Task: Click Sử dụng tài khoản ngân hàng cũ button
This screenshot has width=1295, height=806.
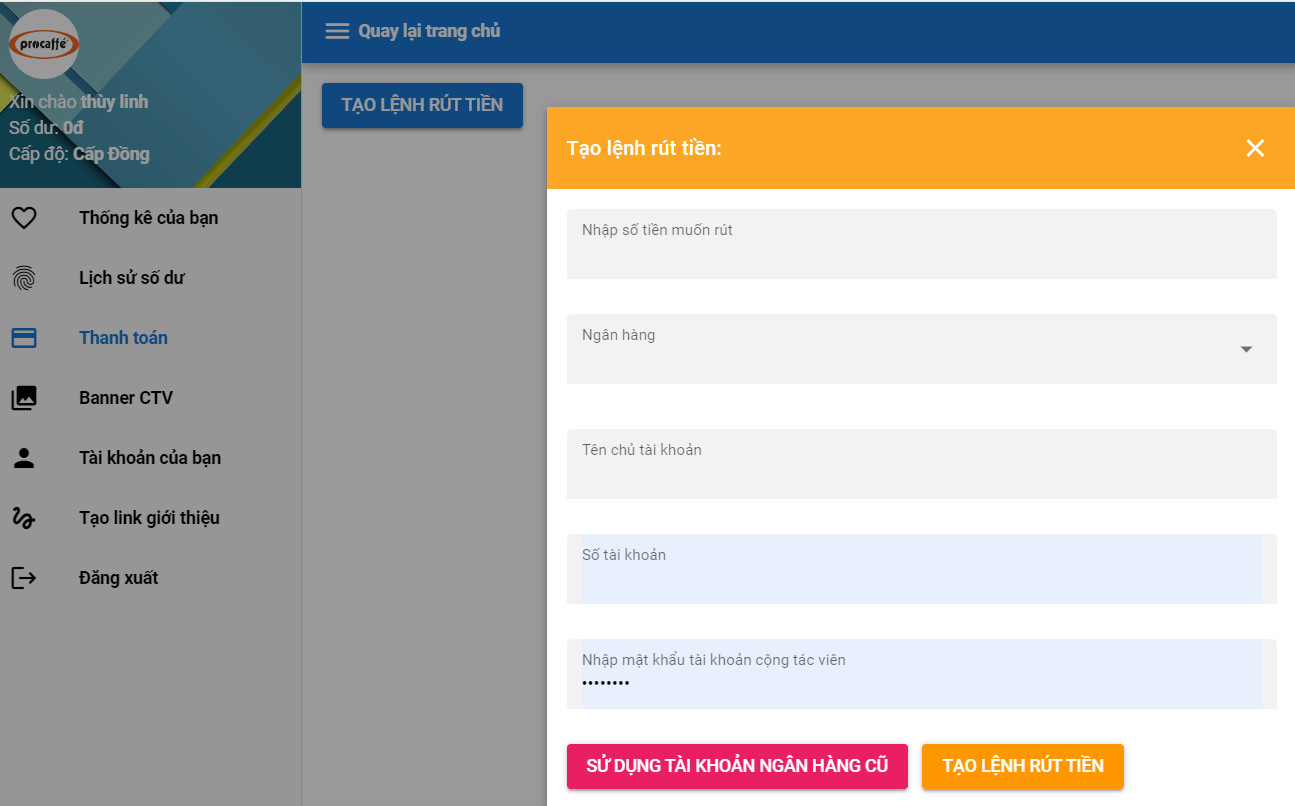Action: (x=737, y=766)
